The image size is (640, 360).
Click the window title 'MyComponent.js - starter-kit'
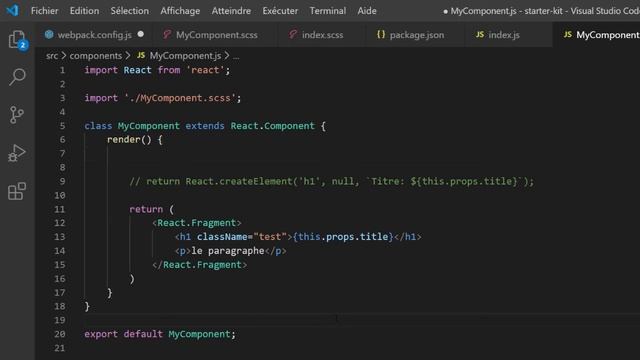[506, 11]
